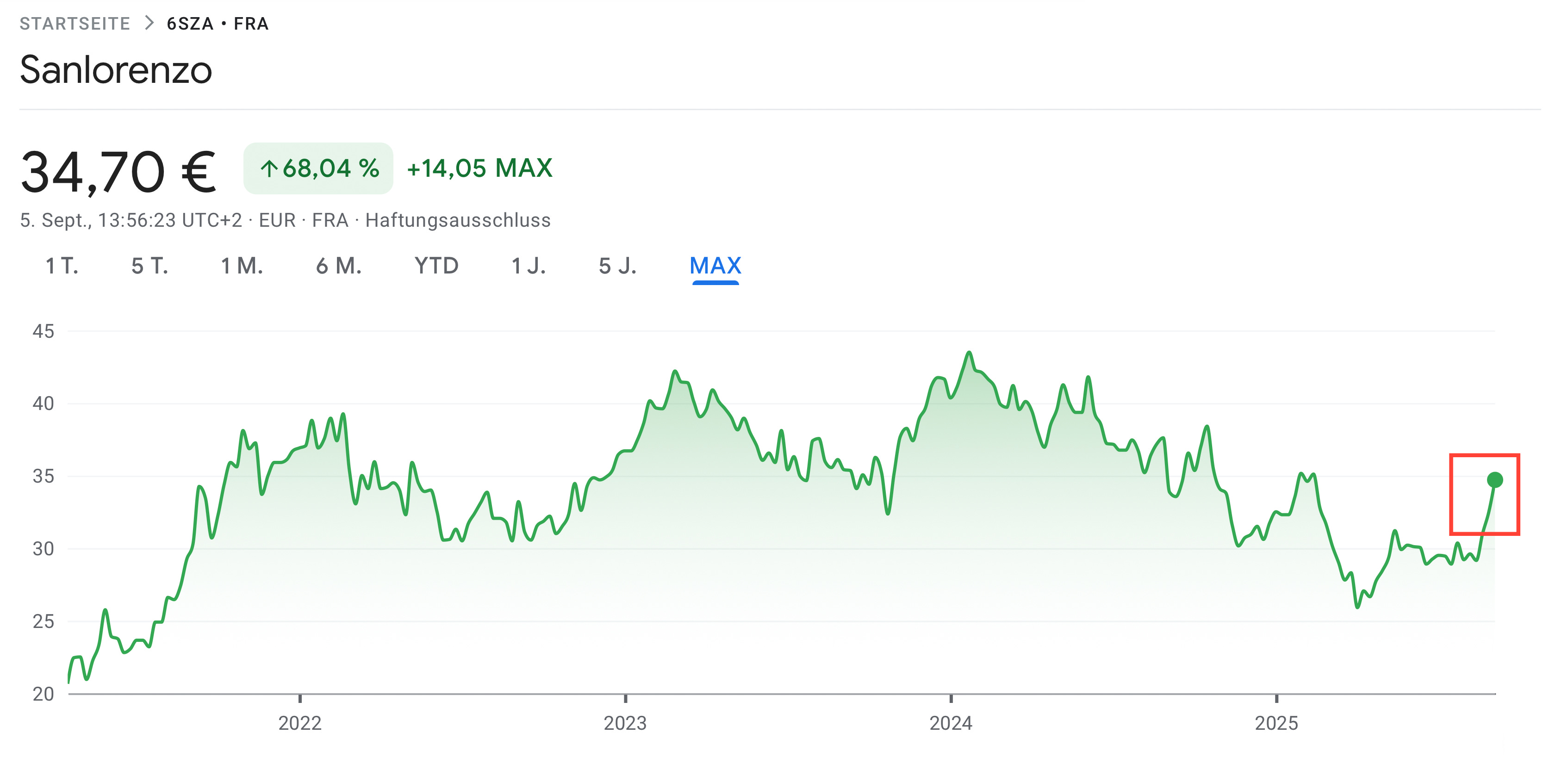1568x758 pixels.
Task: Select the 5 T. time range tab
Action: pyautogui.click(x=150, y=266)
